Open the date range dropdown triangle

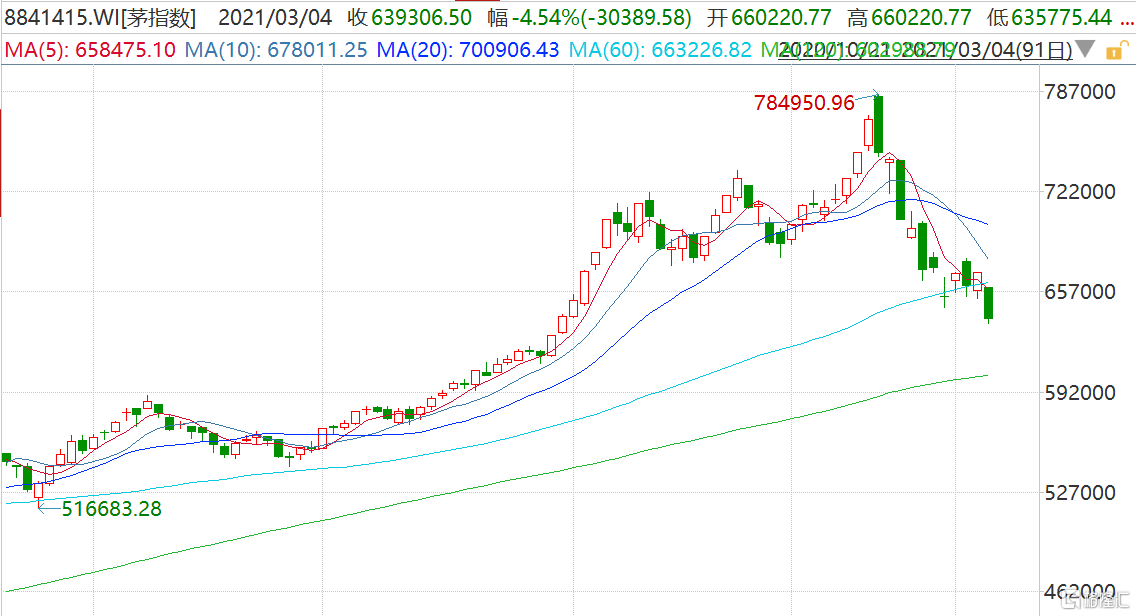click(1085, 49)
